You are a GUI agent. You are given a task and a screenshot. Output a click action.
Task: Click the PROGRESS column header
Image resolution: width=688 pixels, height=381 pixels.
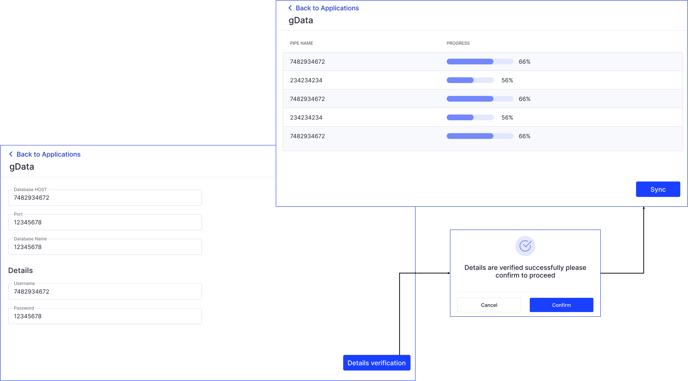point(458,43)
